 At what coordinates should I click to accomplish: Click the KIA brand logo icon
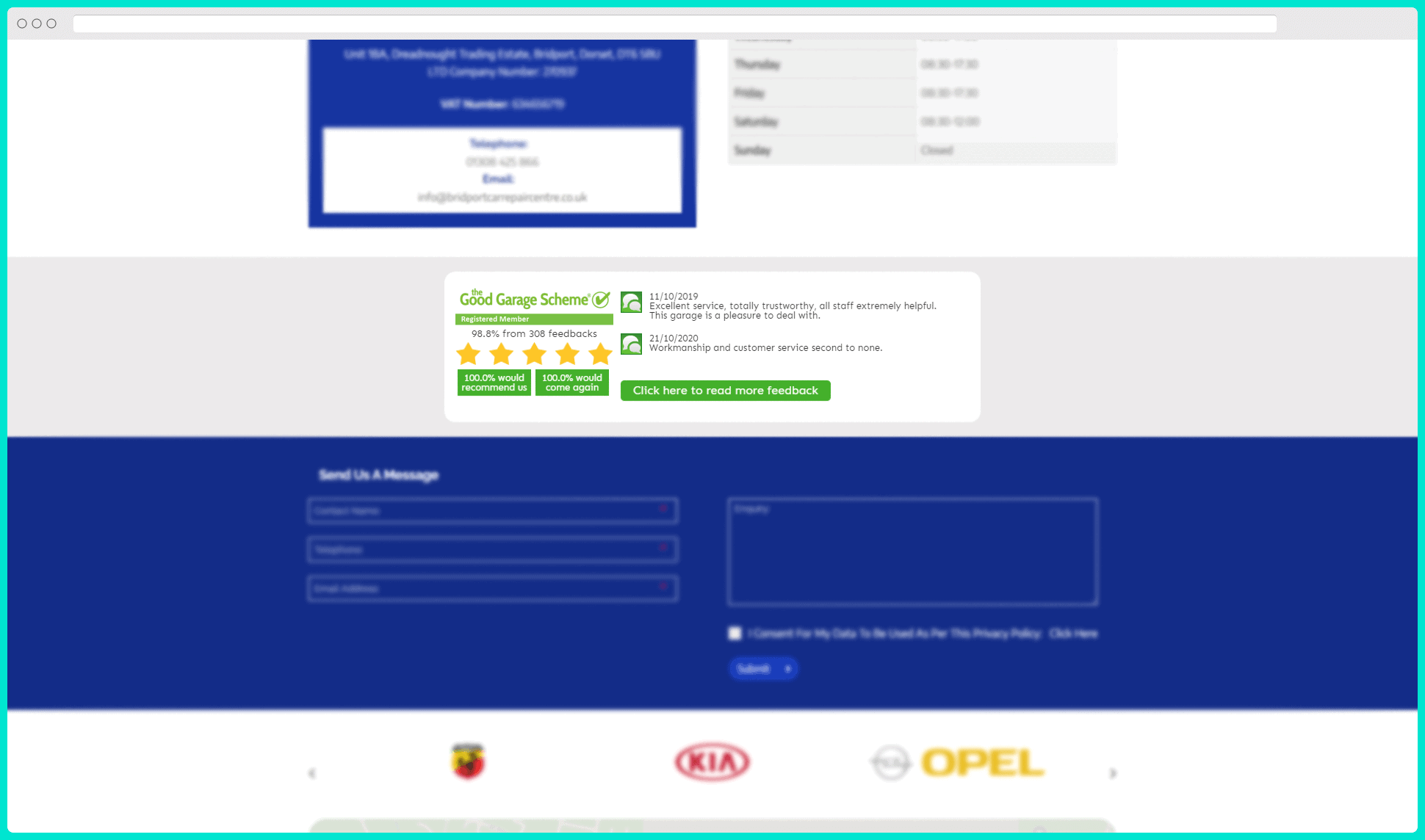click(x=711, y=762)
